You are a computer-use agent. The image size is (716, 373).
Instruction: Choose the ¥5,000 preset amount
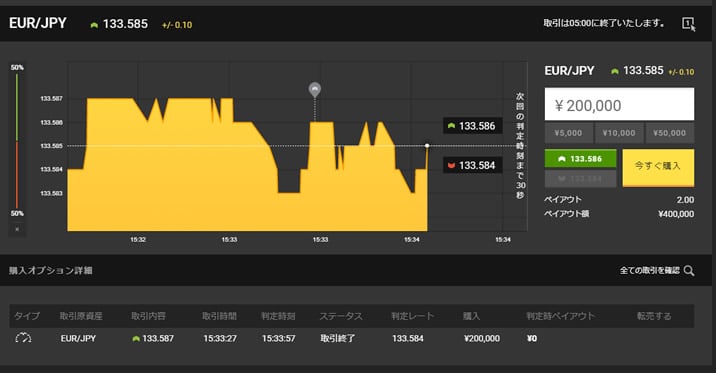569,133
